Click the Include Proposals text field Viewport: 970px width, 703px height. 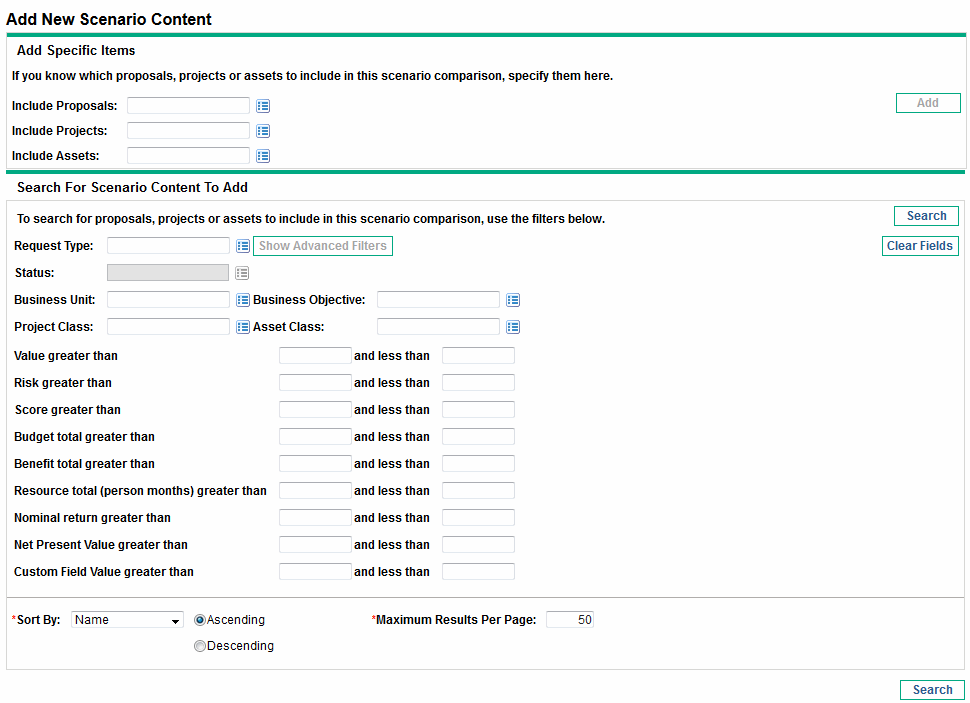tap(188, 106)
